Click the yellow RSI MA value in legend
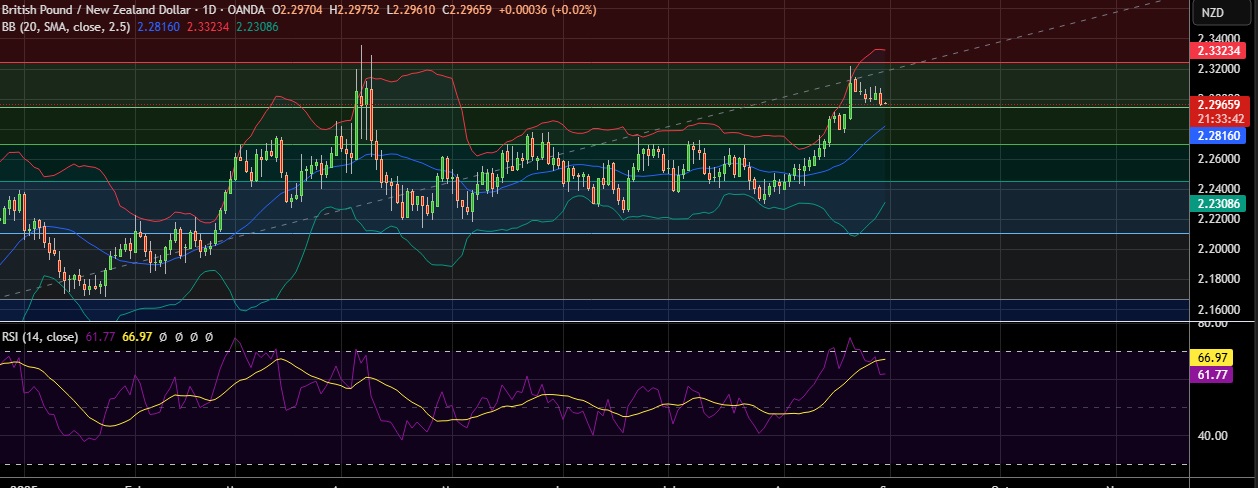Screen dimensions: 1258x488 click(x=136, y=337)
